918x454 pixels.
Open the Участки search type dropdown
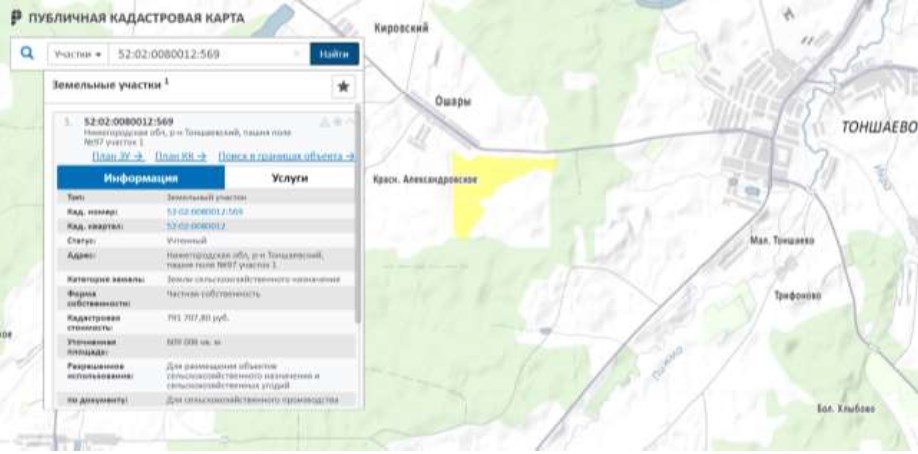pos(77,54)
